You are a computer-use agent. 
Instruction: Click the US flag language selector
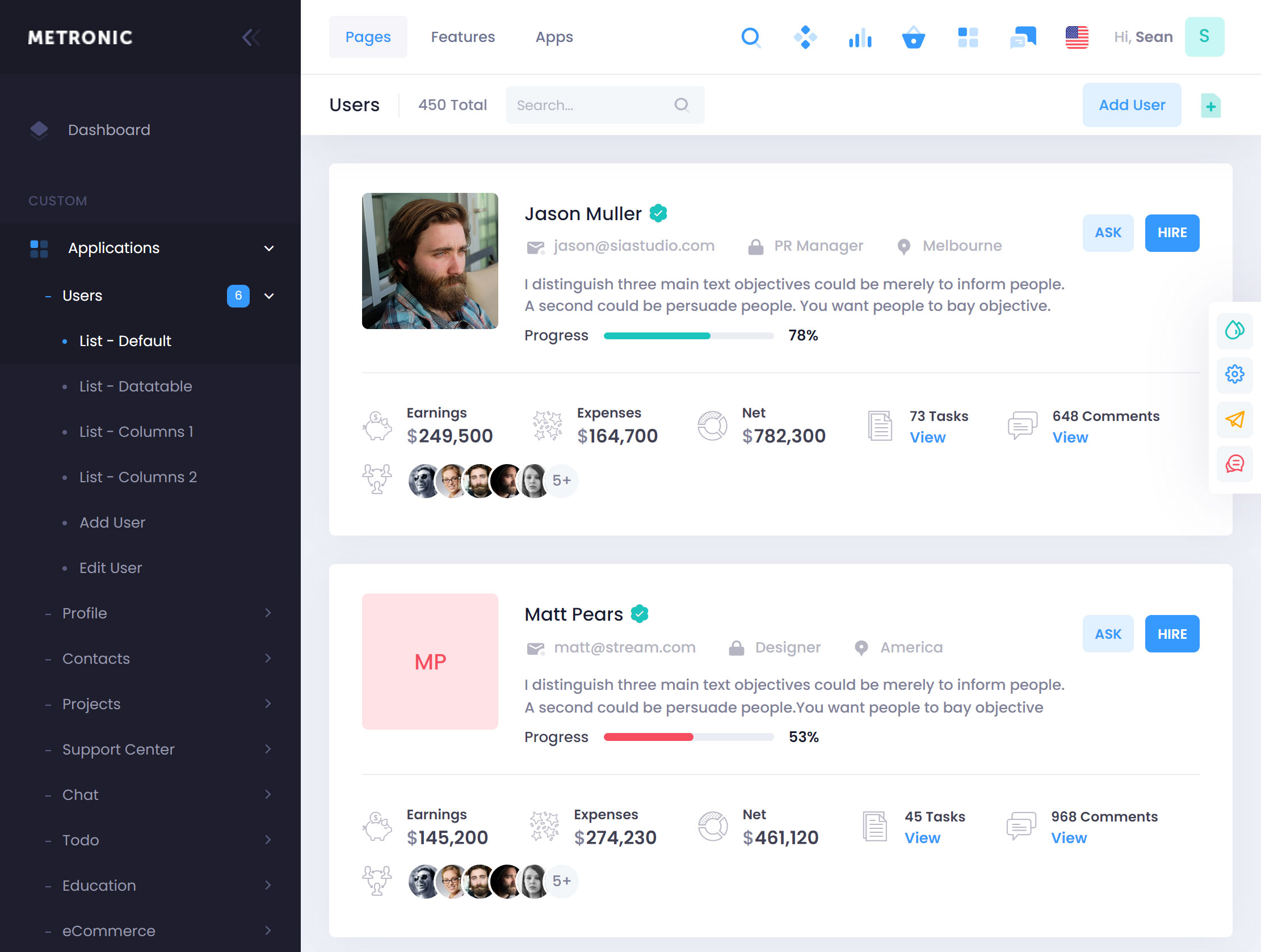1078,36
